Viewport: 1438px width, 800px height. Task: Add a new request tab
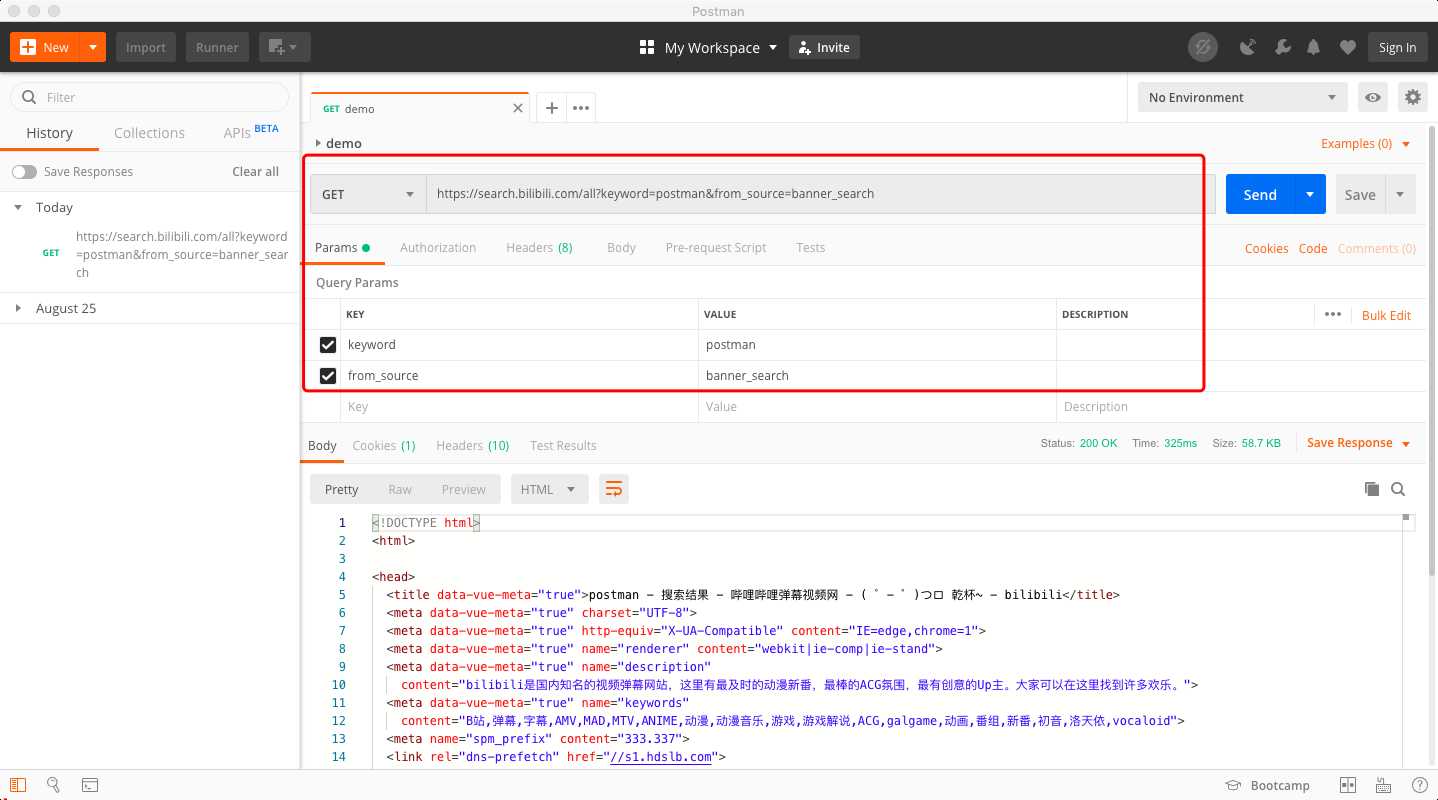551,108
